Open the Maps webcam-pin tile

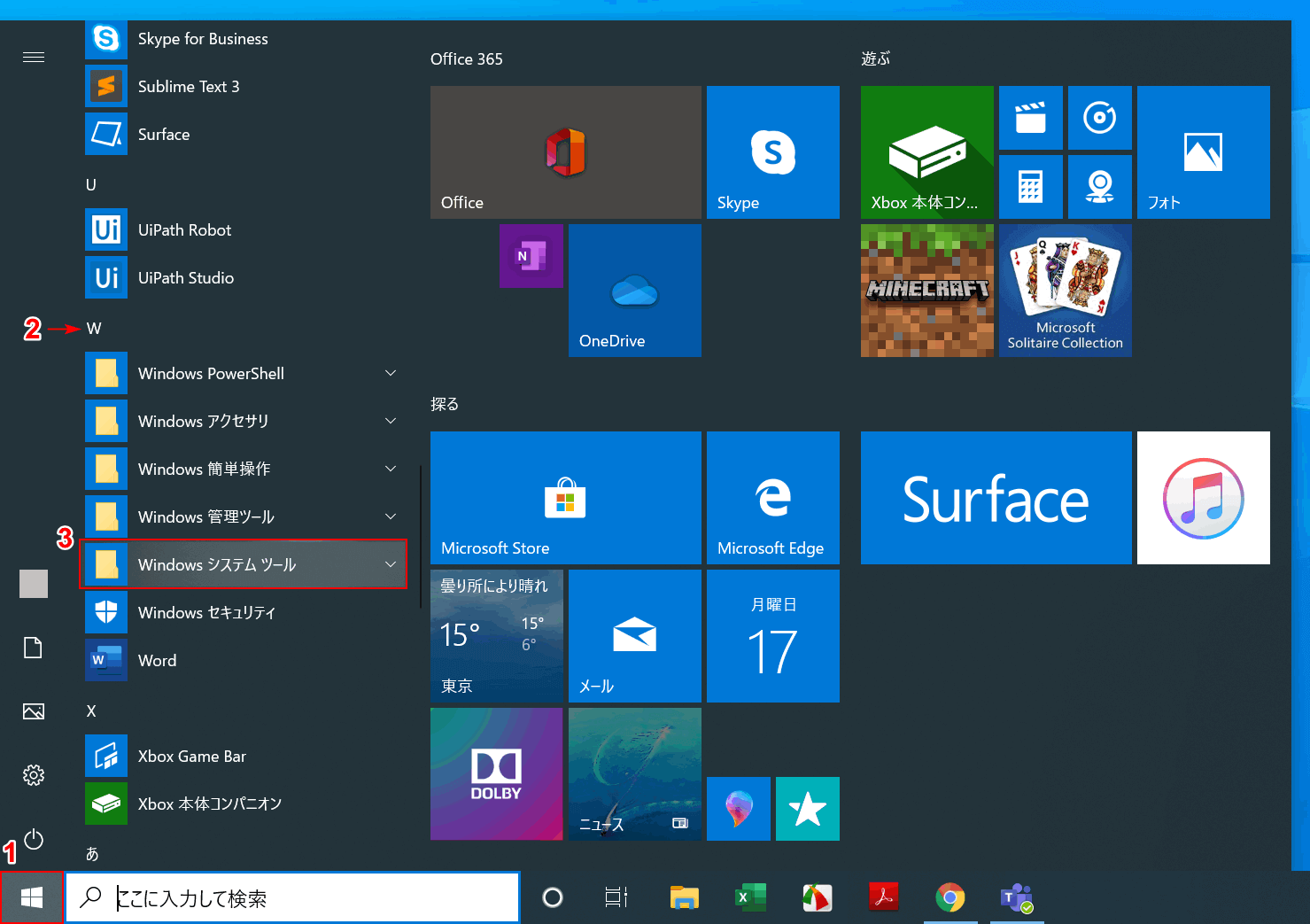click(1099, 187)
